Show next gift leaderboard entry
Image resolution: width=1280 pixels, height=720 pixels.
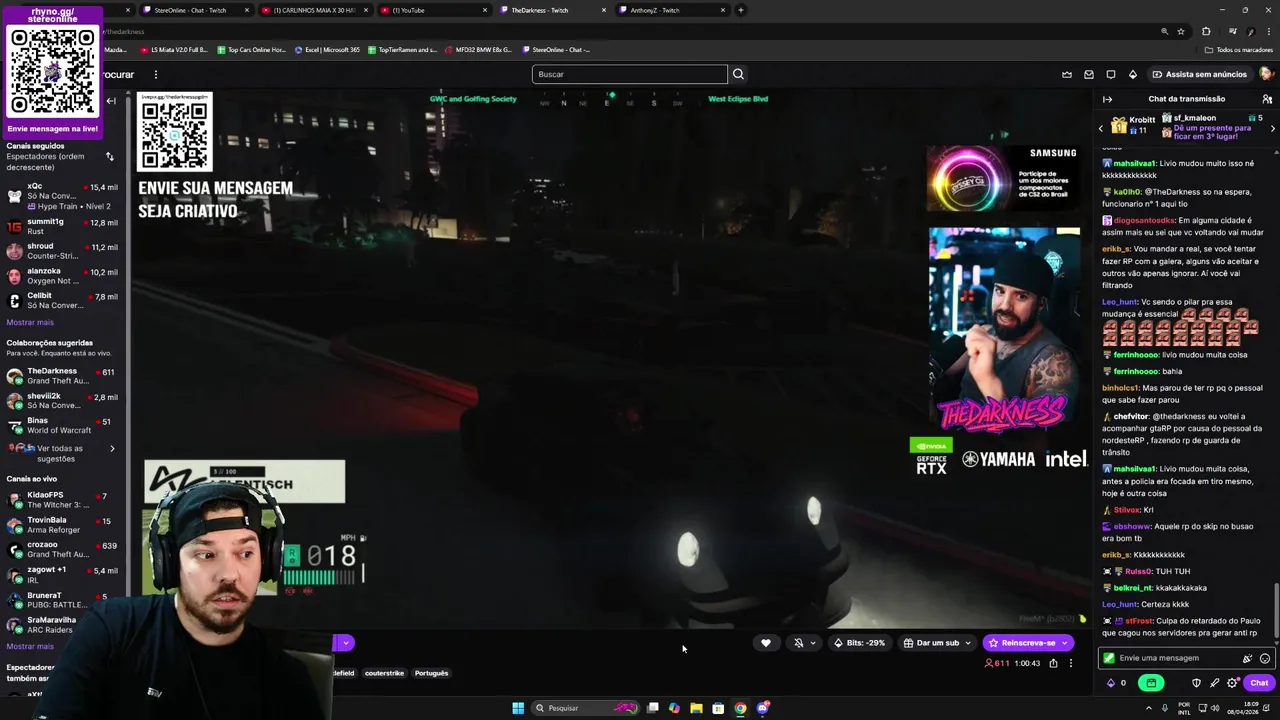pyautogui.click(x=1272, y=128)
